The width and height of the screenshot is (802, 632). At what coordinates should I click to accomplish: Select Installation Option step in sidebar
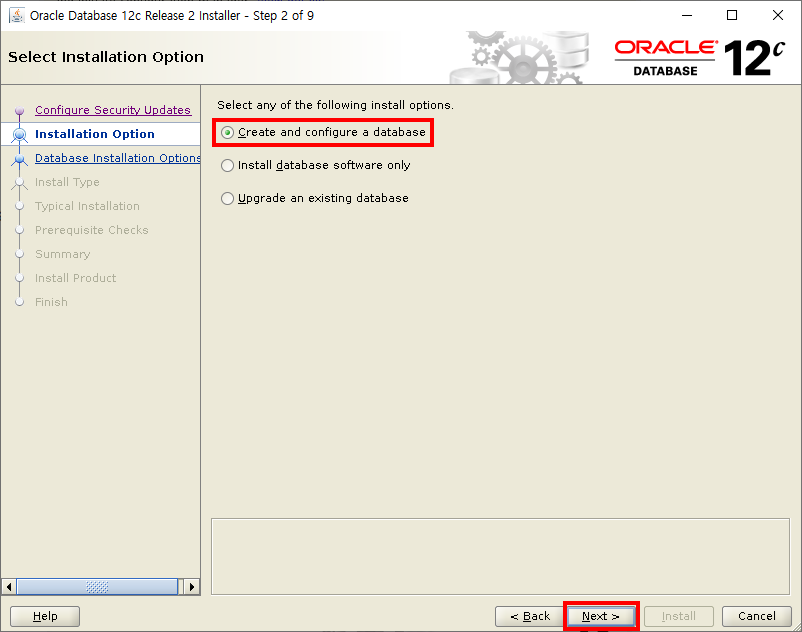tap(95, 134)
